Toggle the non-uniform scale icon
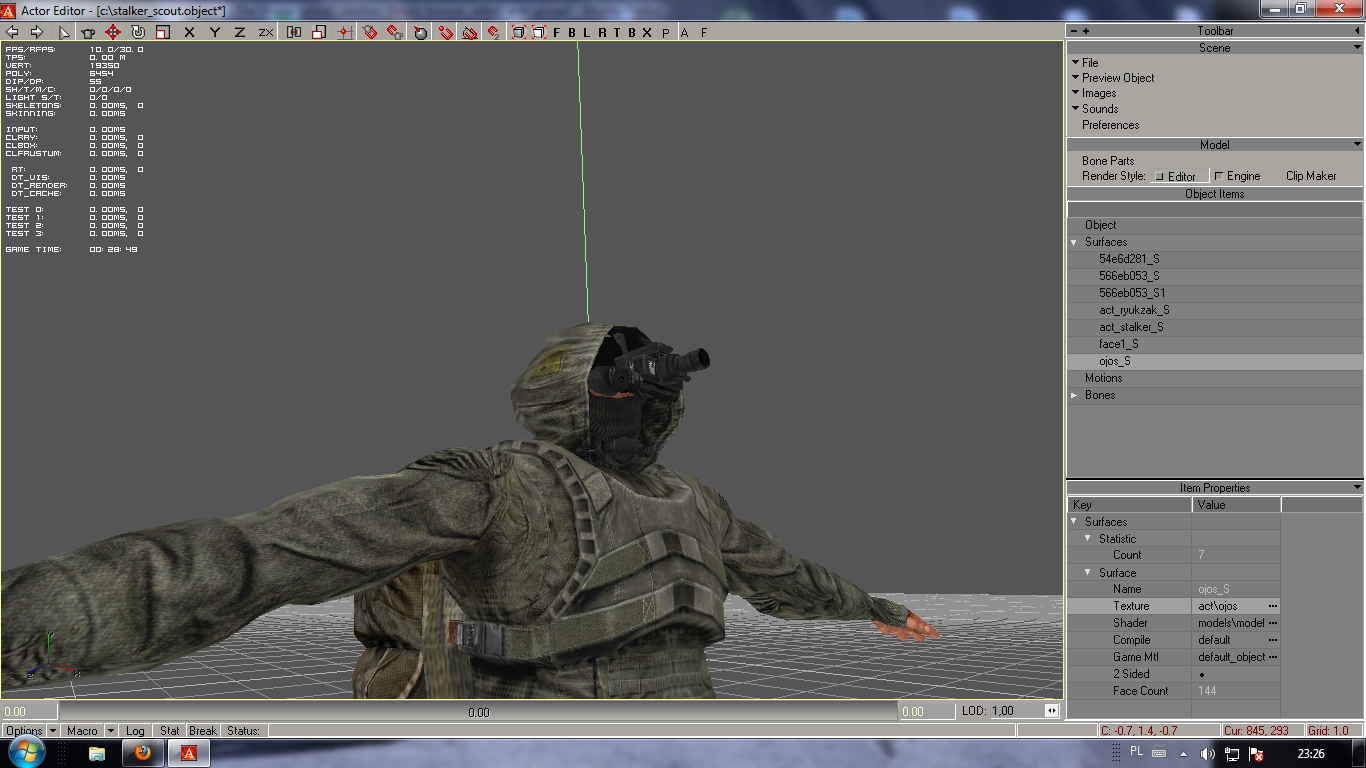The width and height of the screenshot is (1366, 768). tap(319, 32)
